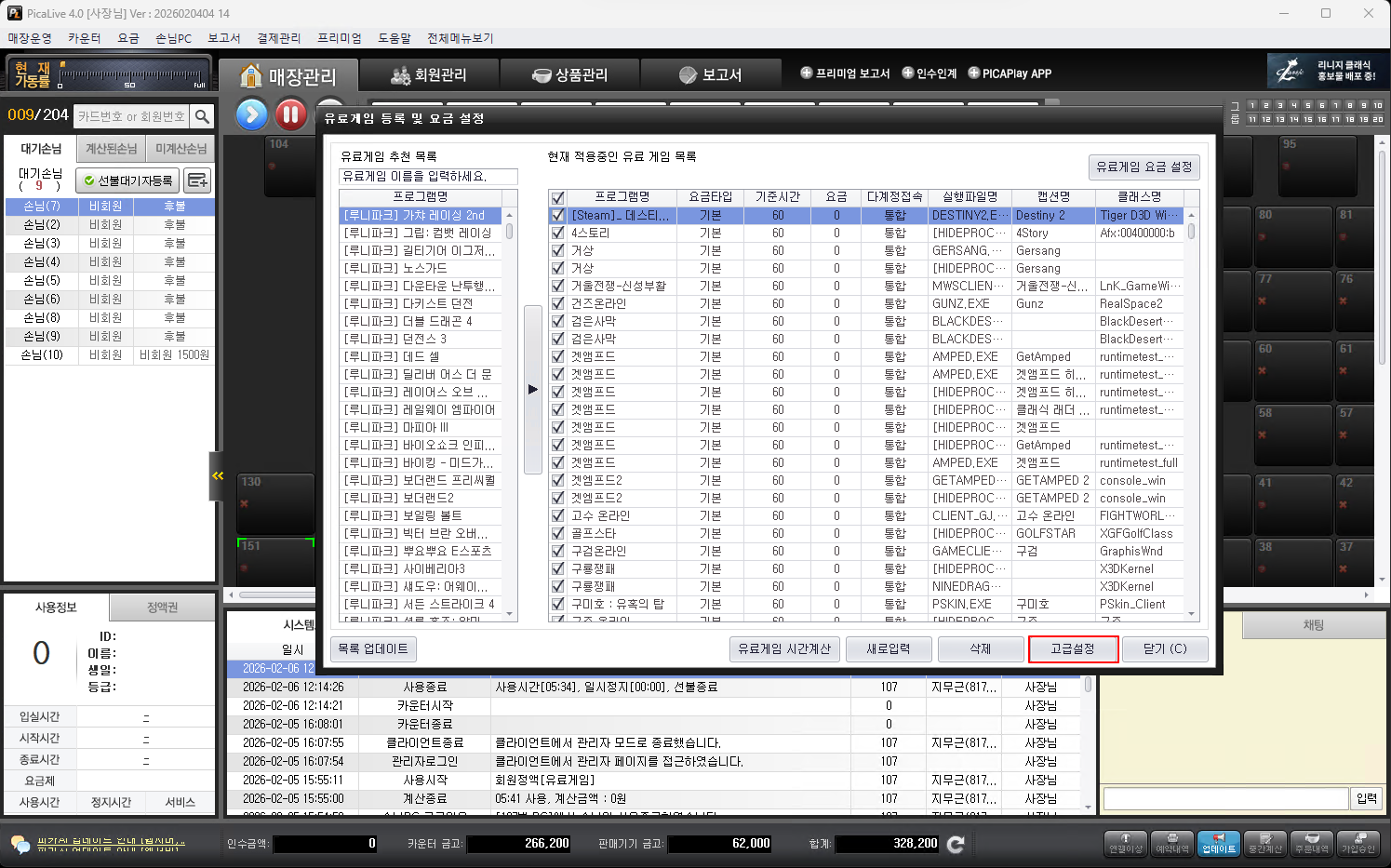
Task: Toggle select-all checkbox in game list header
Action: click(558, 197)
